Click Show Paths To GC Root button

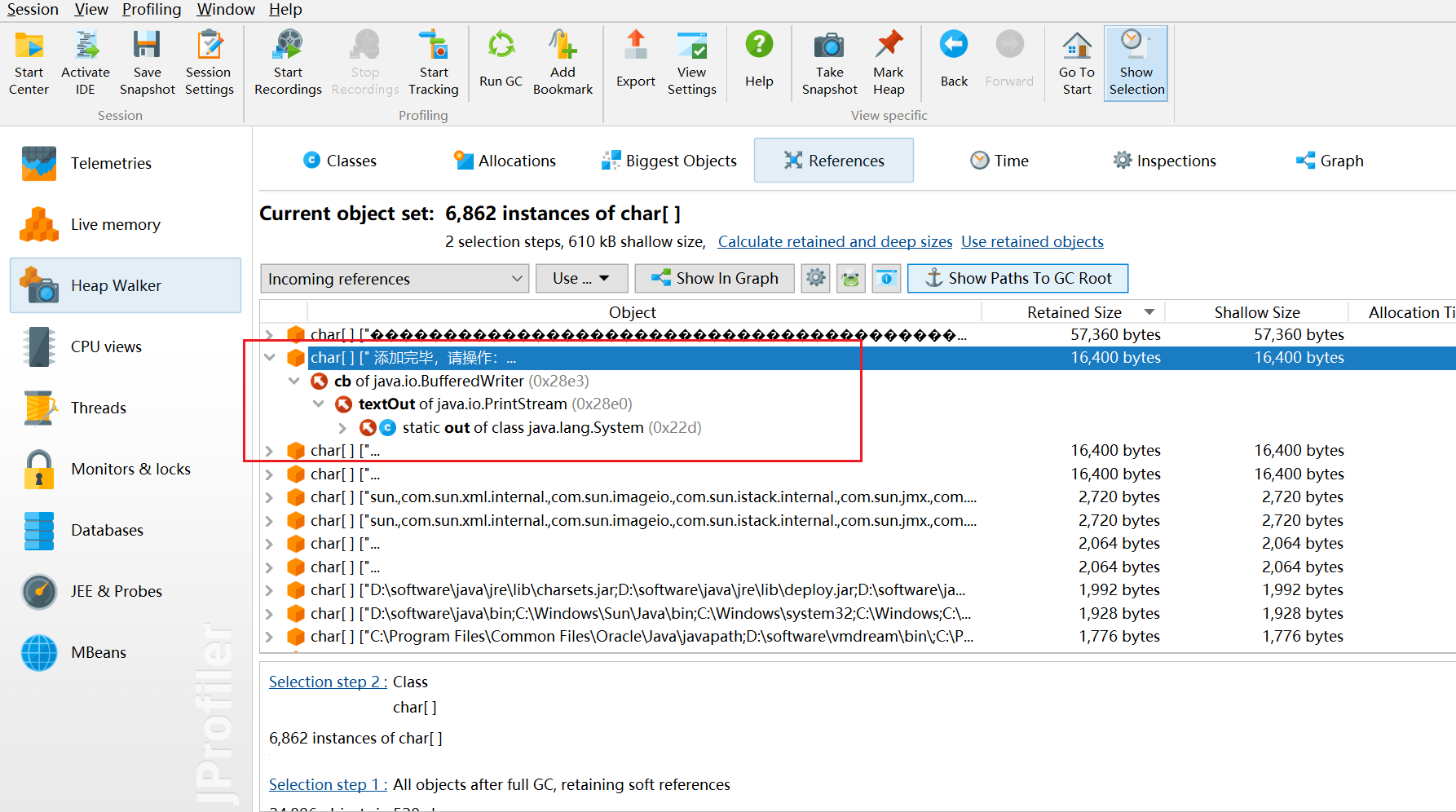(x=1017, y=278)
